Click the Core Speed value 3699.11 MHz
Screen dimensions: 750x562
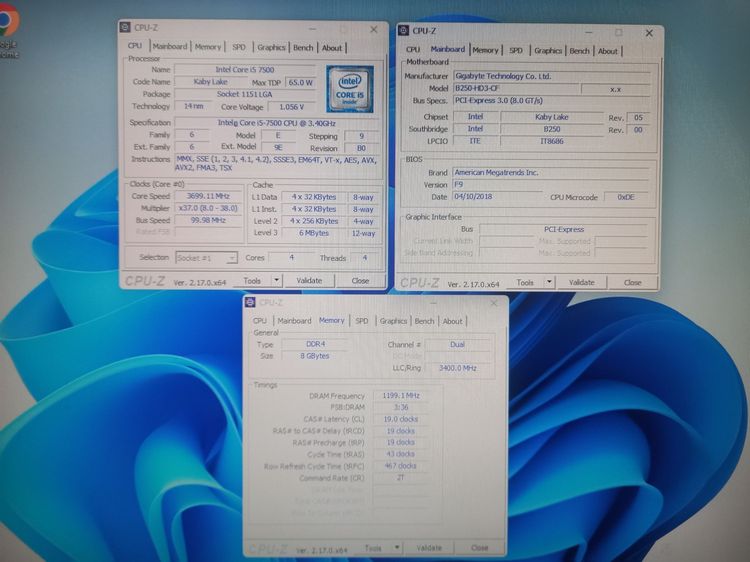click(208, 196)
